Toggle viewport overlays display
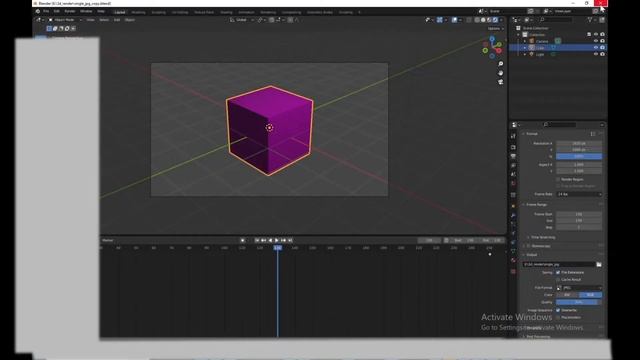Screen dimensions: 640x360 454,20
